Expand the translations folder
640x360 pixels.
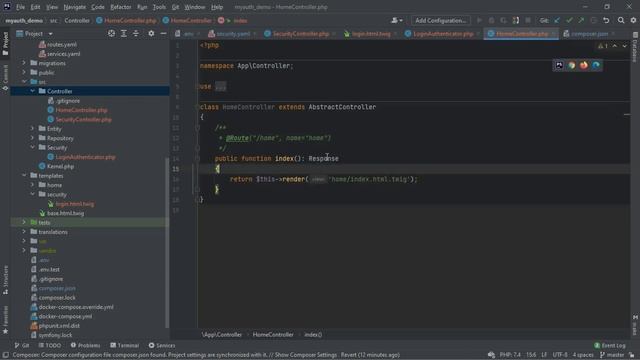pyautogui.click(x=24, y=232)
